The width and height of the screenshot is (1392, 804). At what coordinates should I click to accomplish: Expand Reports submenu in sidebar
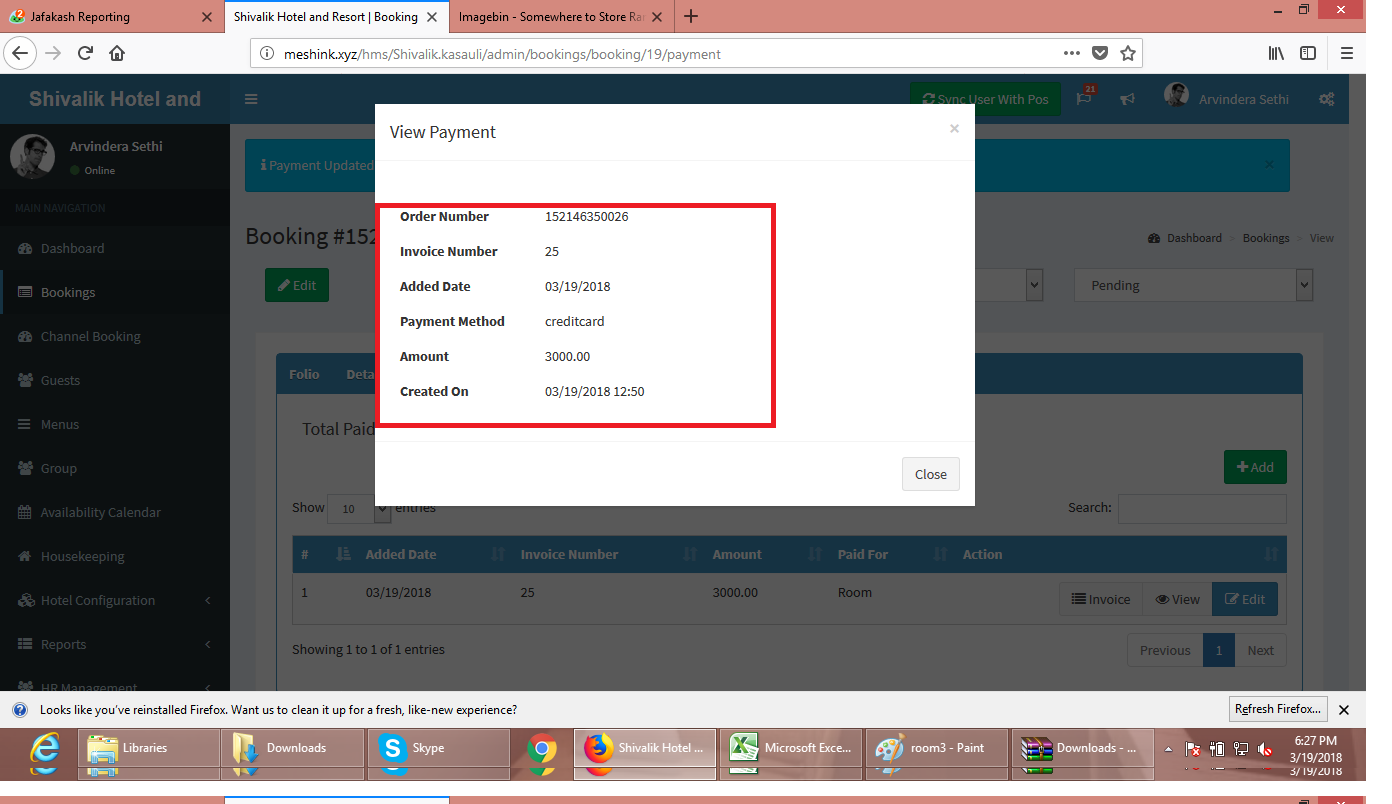coord(115,644)
